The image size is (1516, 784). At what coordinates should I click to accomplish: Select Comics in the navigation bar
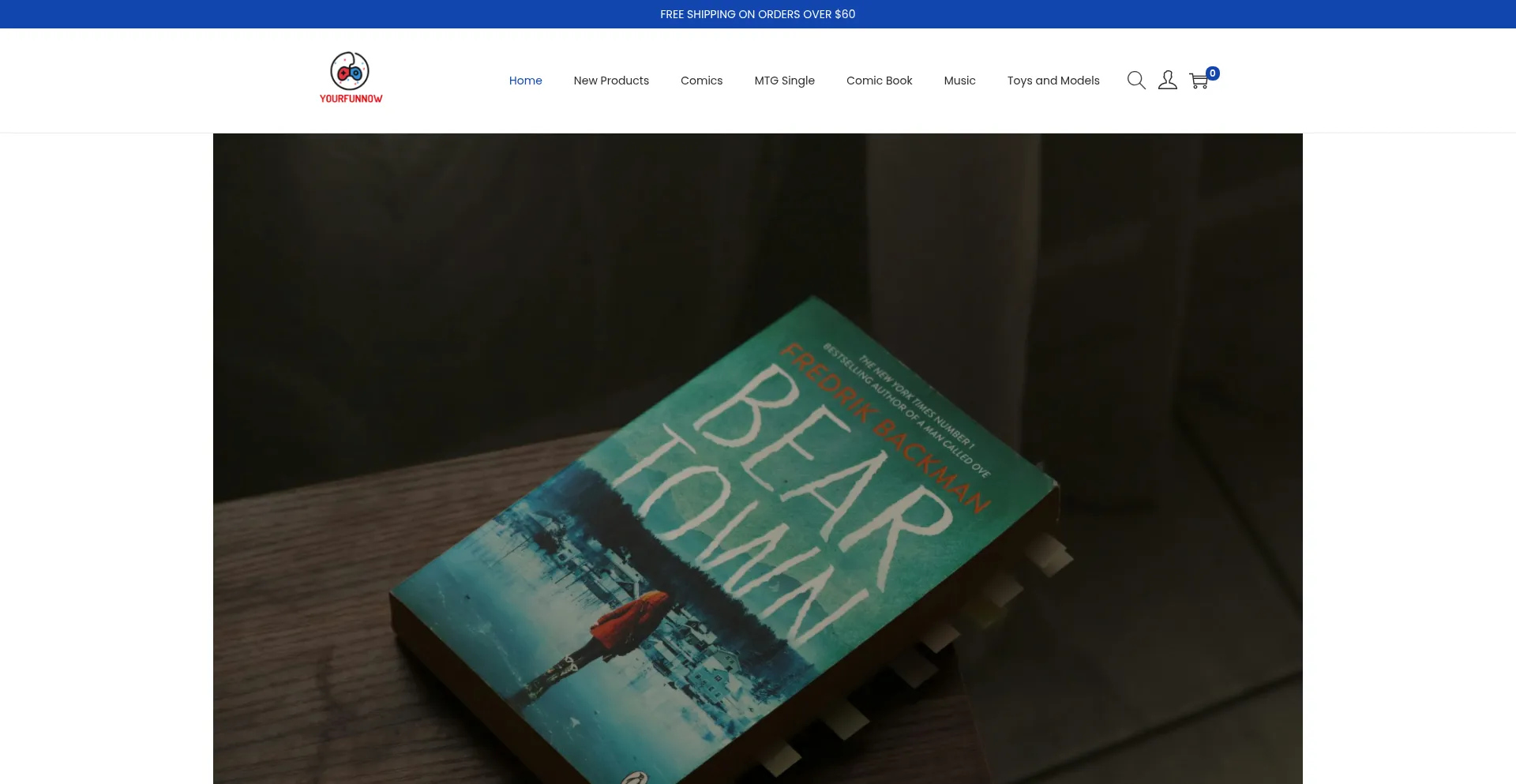pyautogui.click(x=701, y=81)
